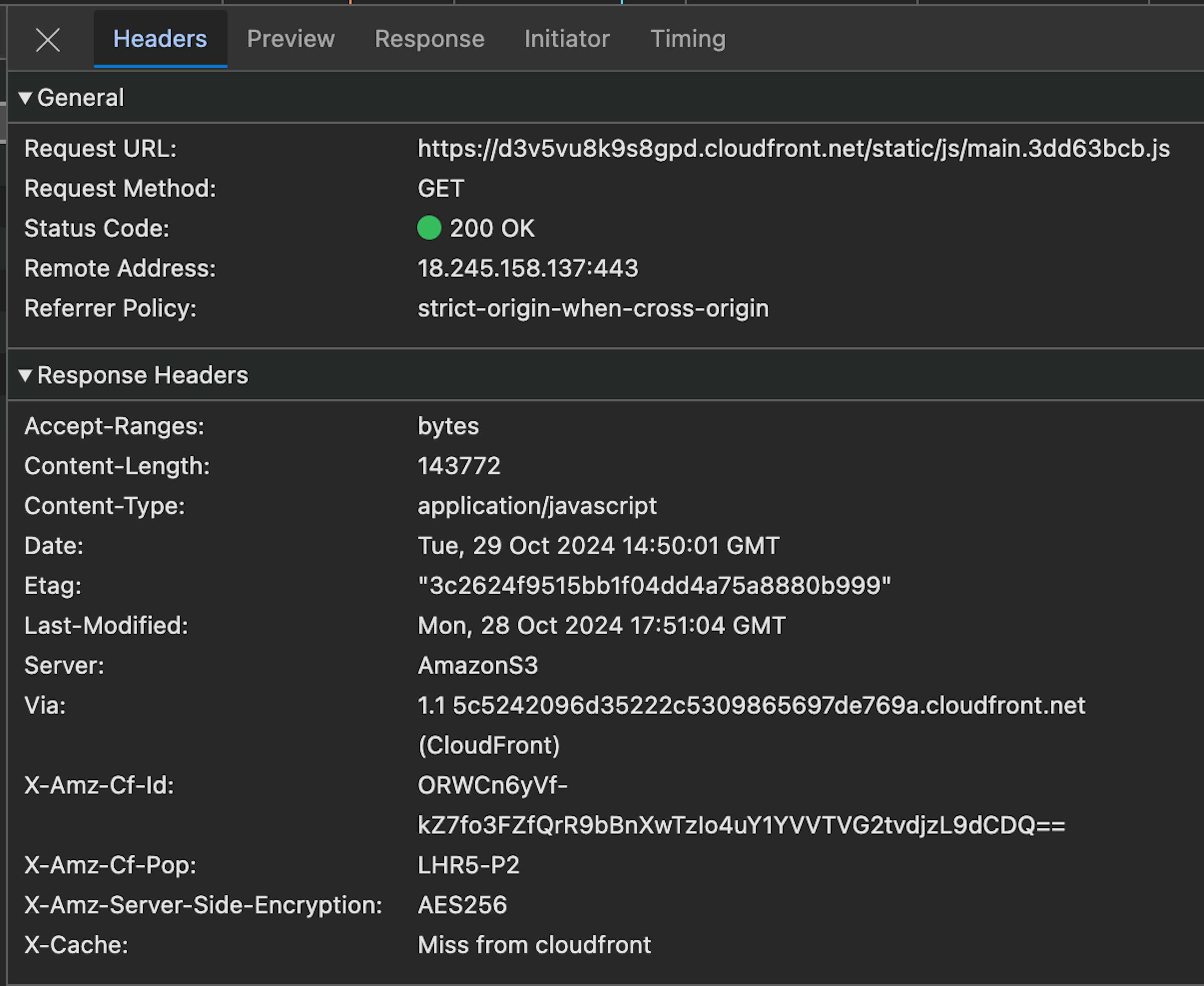
Task: Click the X-Amz-Cf-Id header name
Action: tap(99, 785)
